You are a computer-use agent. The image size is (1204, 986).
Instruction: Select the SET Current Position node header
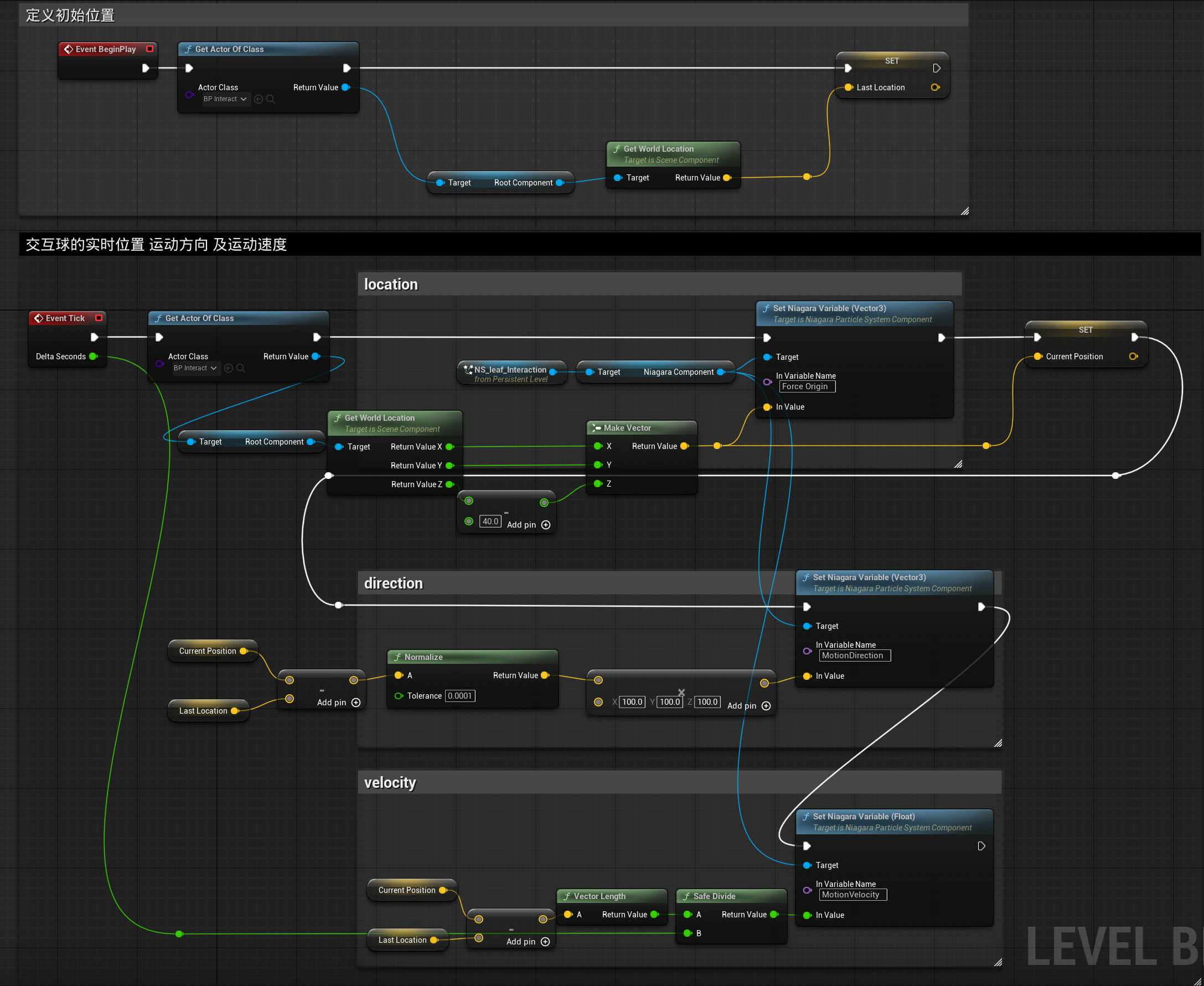click(1086, 330)
